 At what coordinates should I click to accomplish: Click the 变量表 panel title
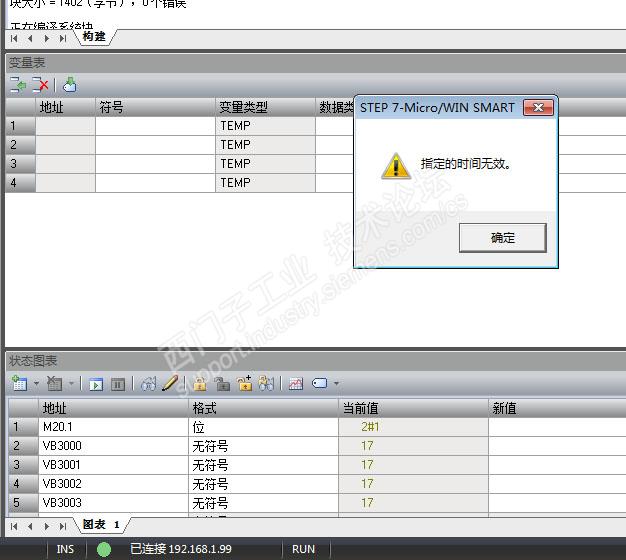(x=27, y=63)
